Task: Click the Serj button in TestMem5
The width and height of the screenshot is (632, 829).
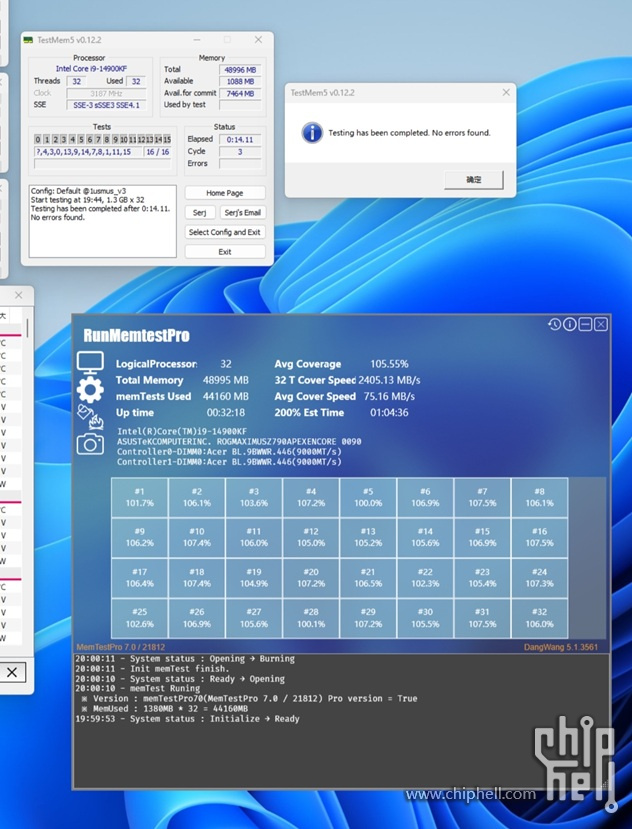Action: click(x=200, y=213)
